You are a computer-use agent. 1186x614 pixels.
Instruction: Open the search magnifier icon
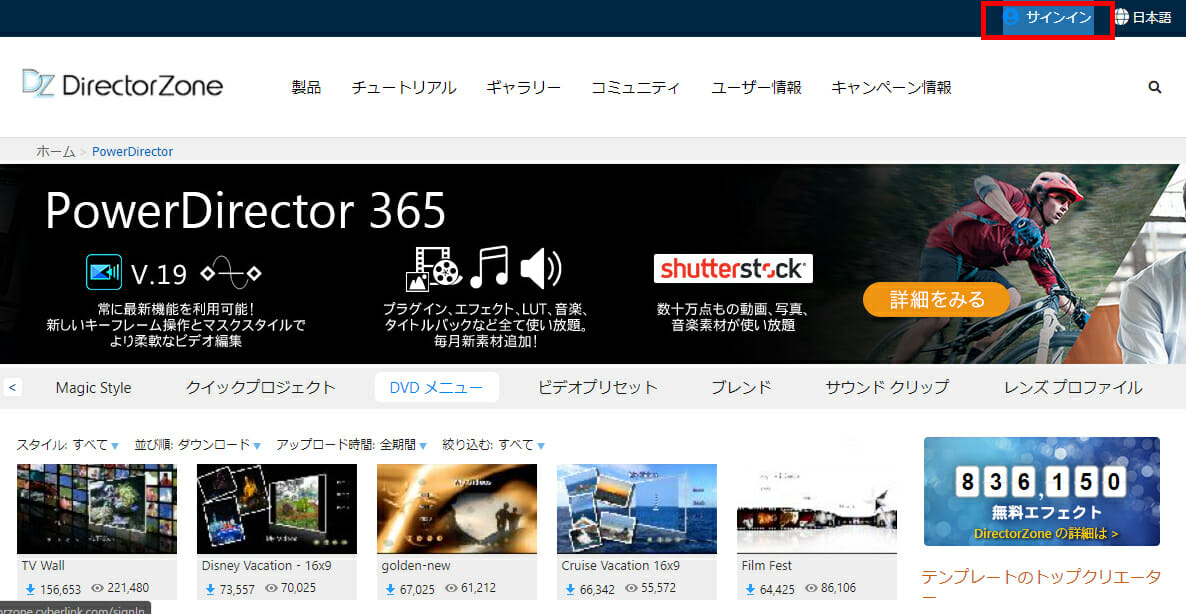[1154, 87]
